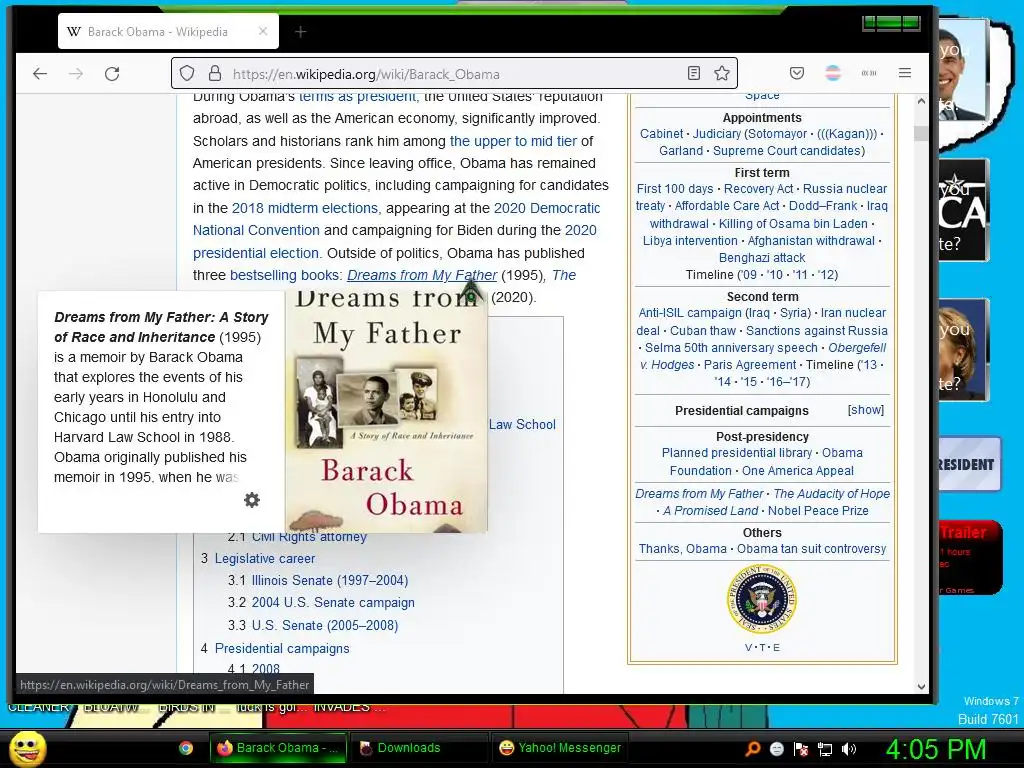Open the Downloads taskbar window
The image size is (1024, 768).
pos(419,748)
